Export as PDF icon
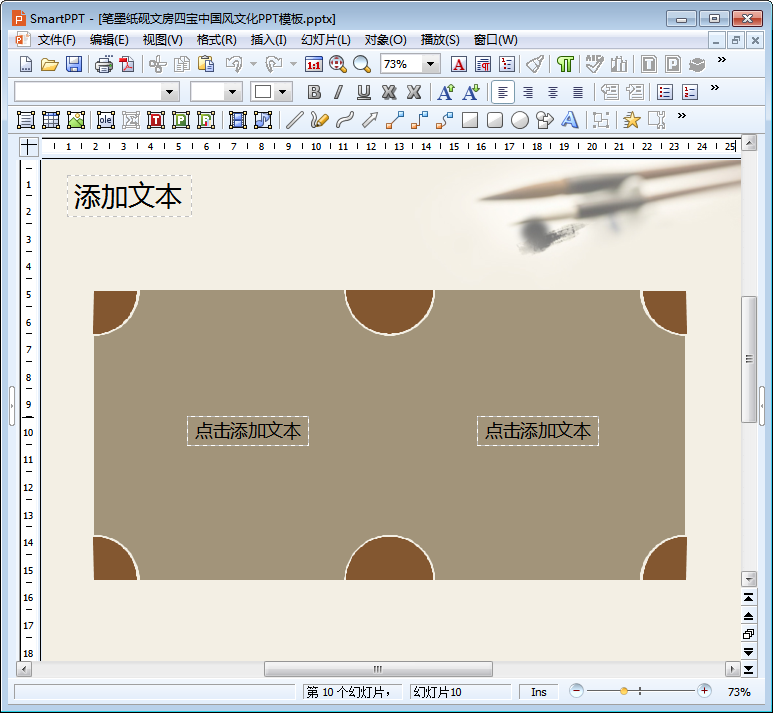This screenshot has width=773, height=713. click(127, 64)
